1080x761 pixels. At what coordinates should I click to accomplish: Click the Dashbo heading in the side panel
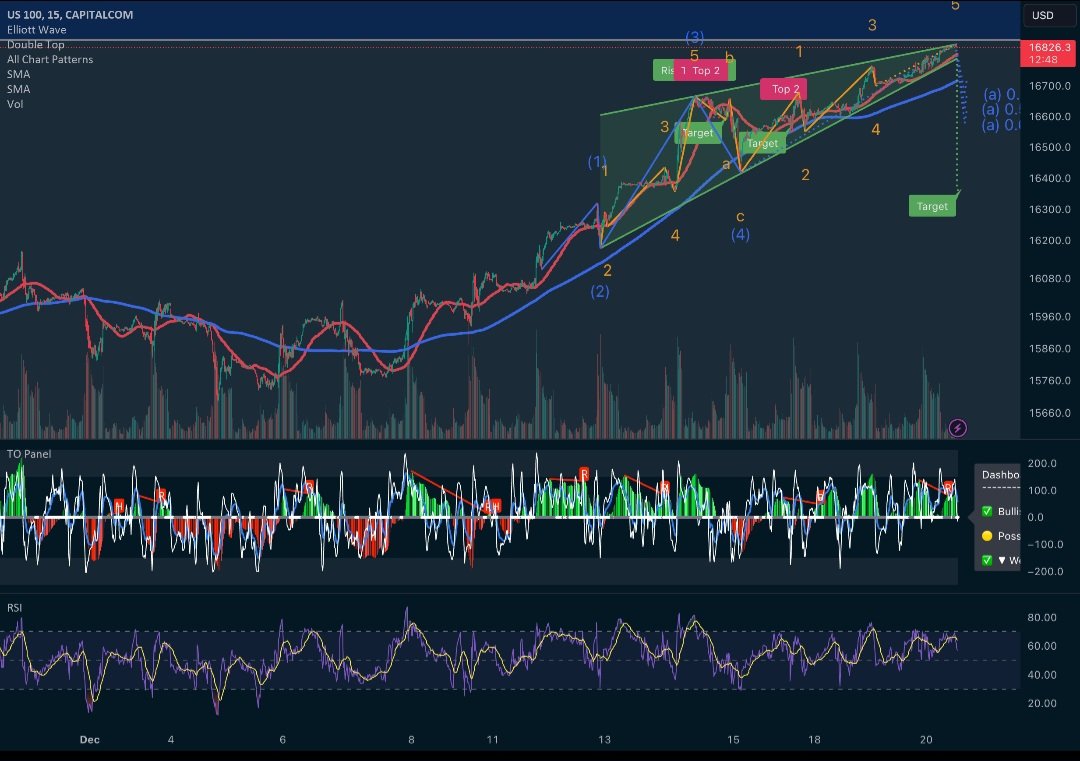pos(1000,475)
